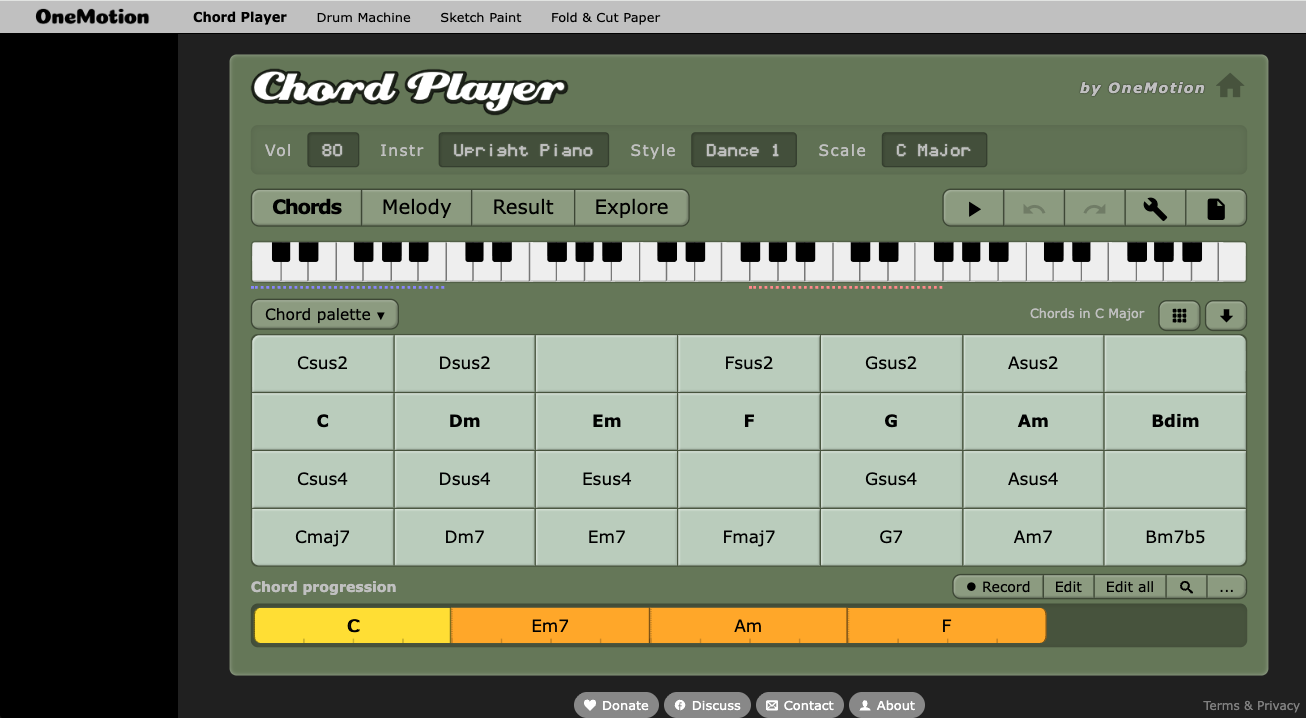This screenshot has height=718, width=1306.
Task: Toggle the Record button
Action: 998,587
